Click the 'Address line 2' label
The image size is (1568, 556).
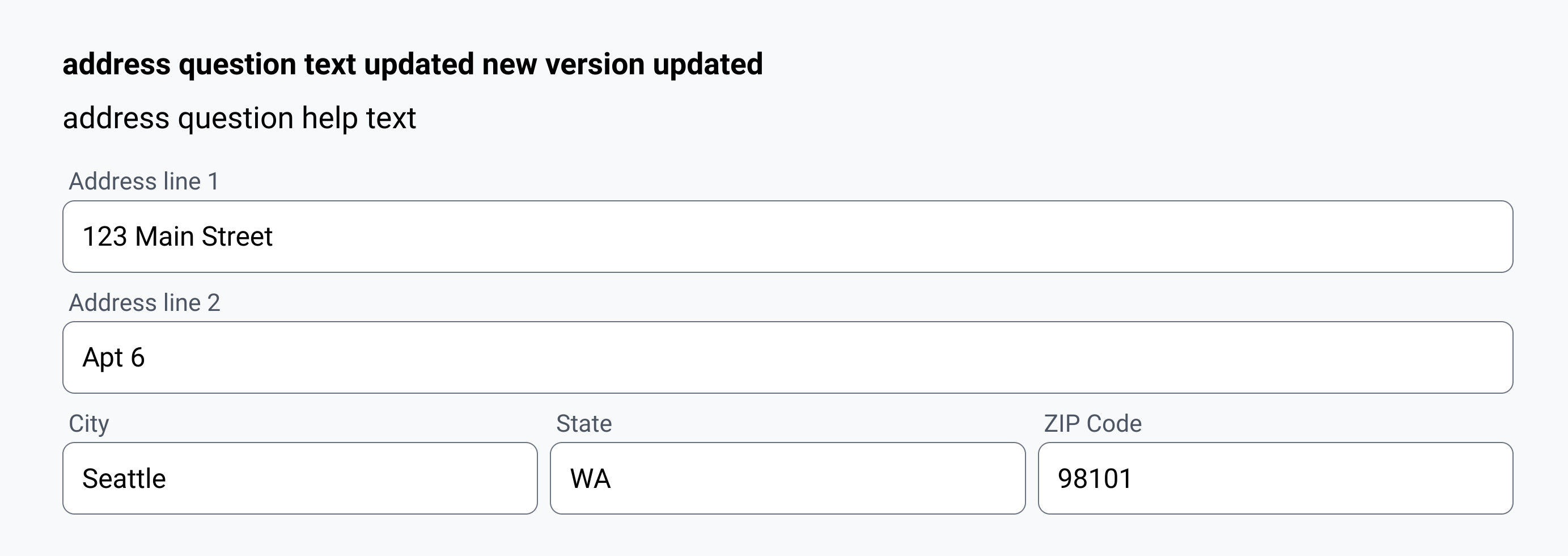(x=146, y=301)
